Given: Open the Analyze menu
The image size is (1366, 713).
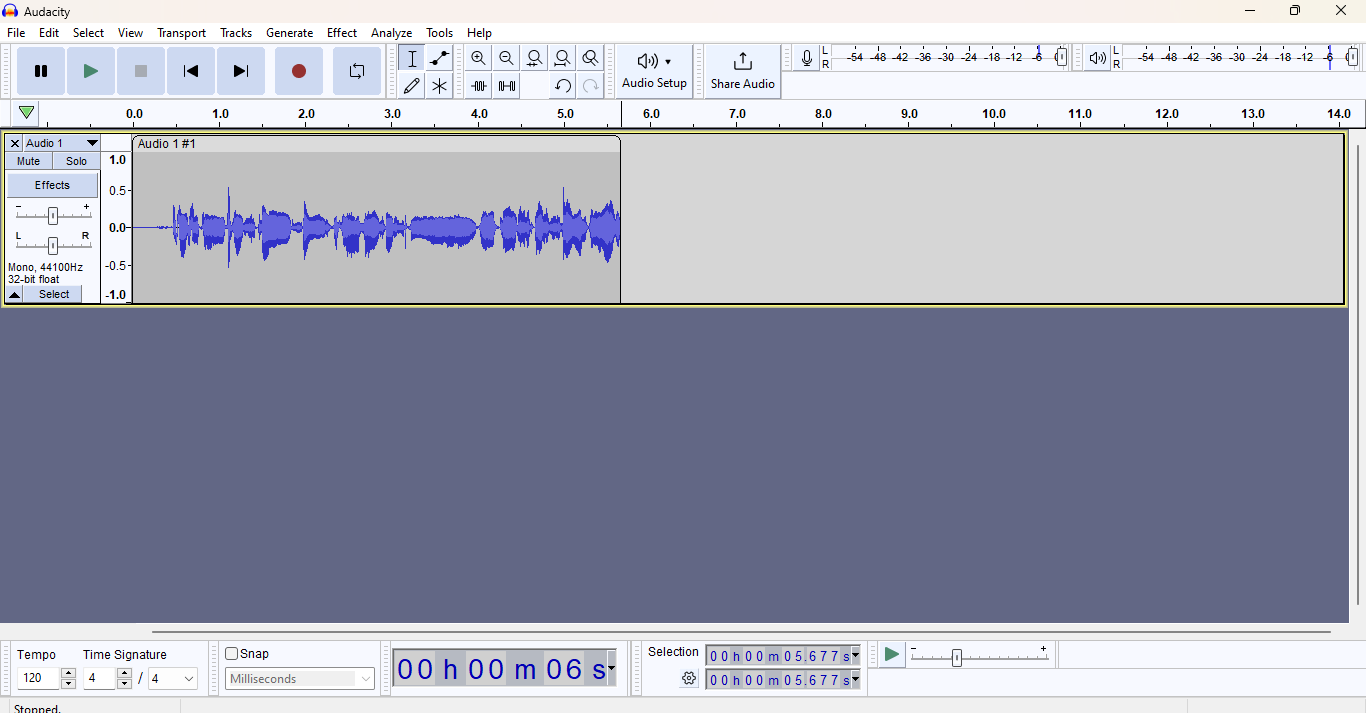Looking at the screenshot, I should pos(391,32).
